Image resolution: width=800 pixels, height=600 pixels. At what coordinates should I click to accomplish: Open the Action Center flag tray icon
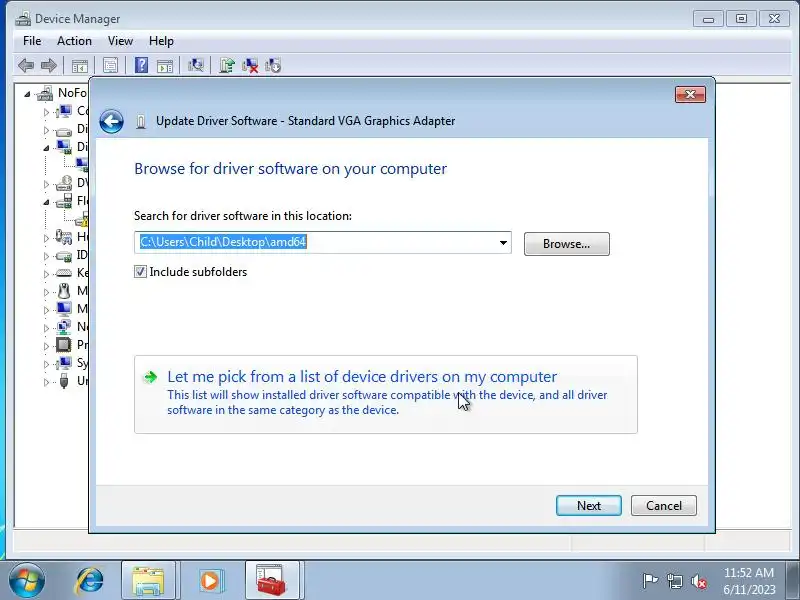pos(650,581)
